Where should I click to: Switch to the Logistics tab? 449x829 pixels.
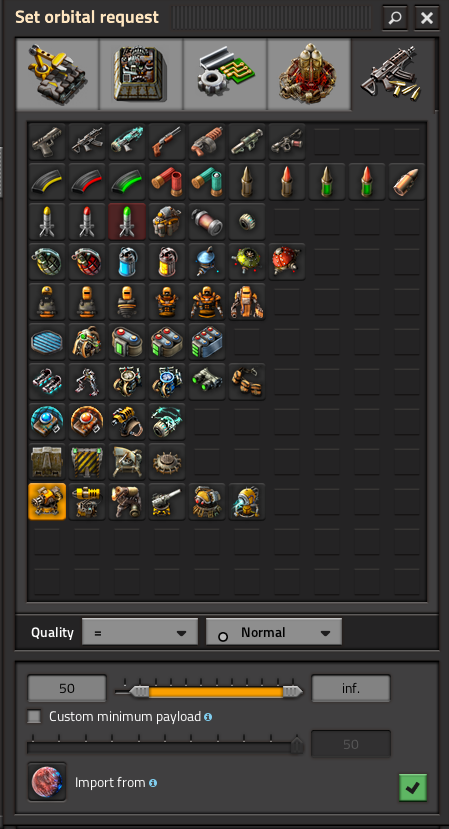58,74
